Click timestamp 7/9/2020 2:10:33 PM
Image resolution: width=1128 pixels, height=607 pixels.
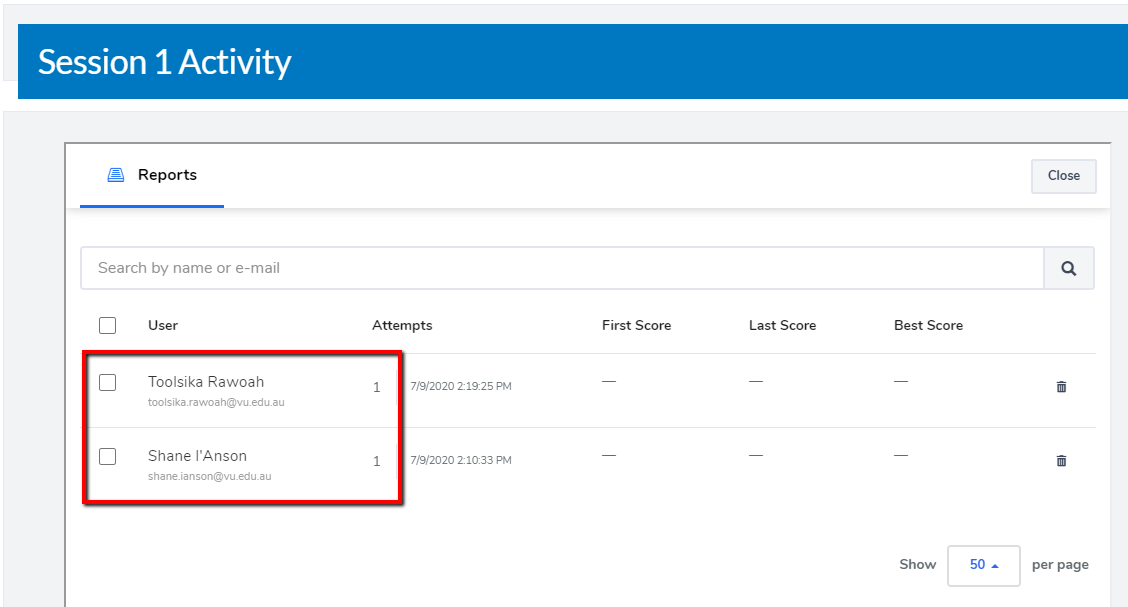[461, 460]
